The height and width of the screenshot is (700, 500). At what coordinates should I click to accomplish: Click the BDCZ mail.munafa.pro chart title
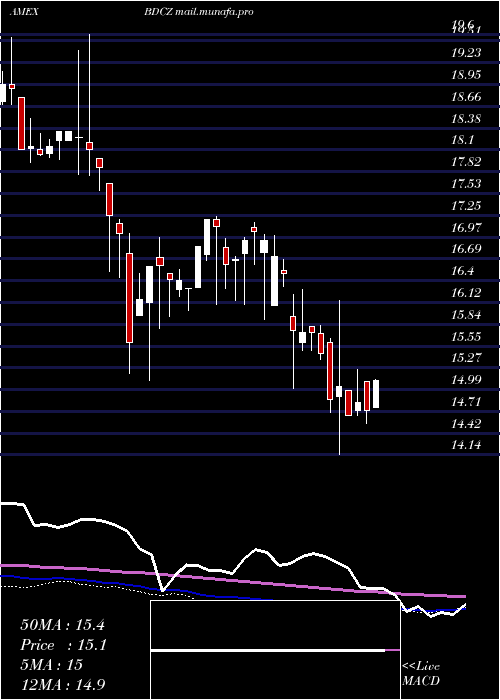[x=199, y=12]
